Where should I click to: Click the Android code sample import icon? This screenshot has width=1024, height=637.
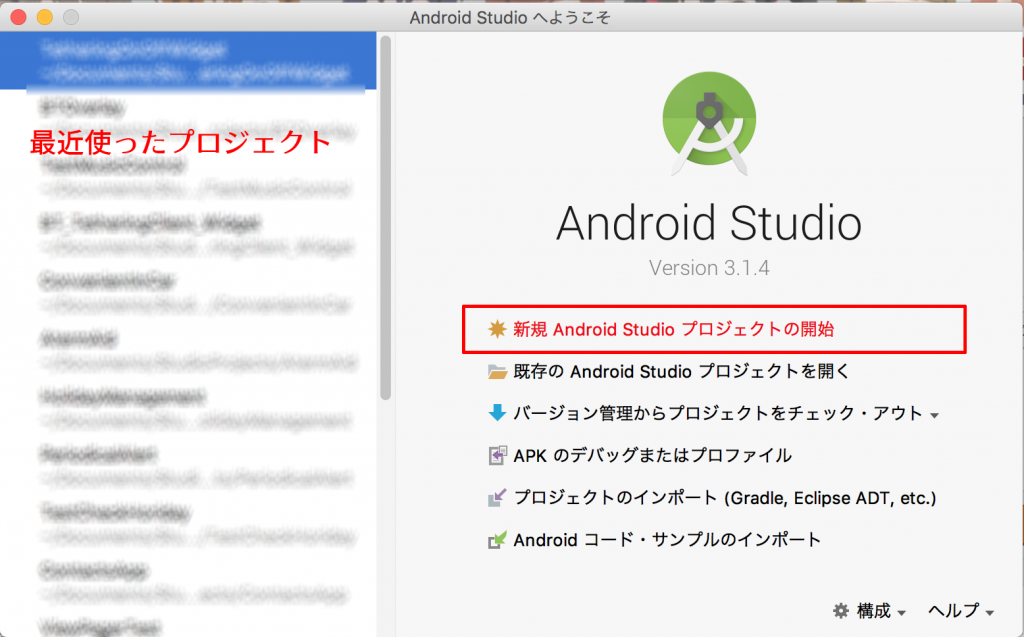497,540
